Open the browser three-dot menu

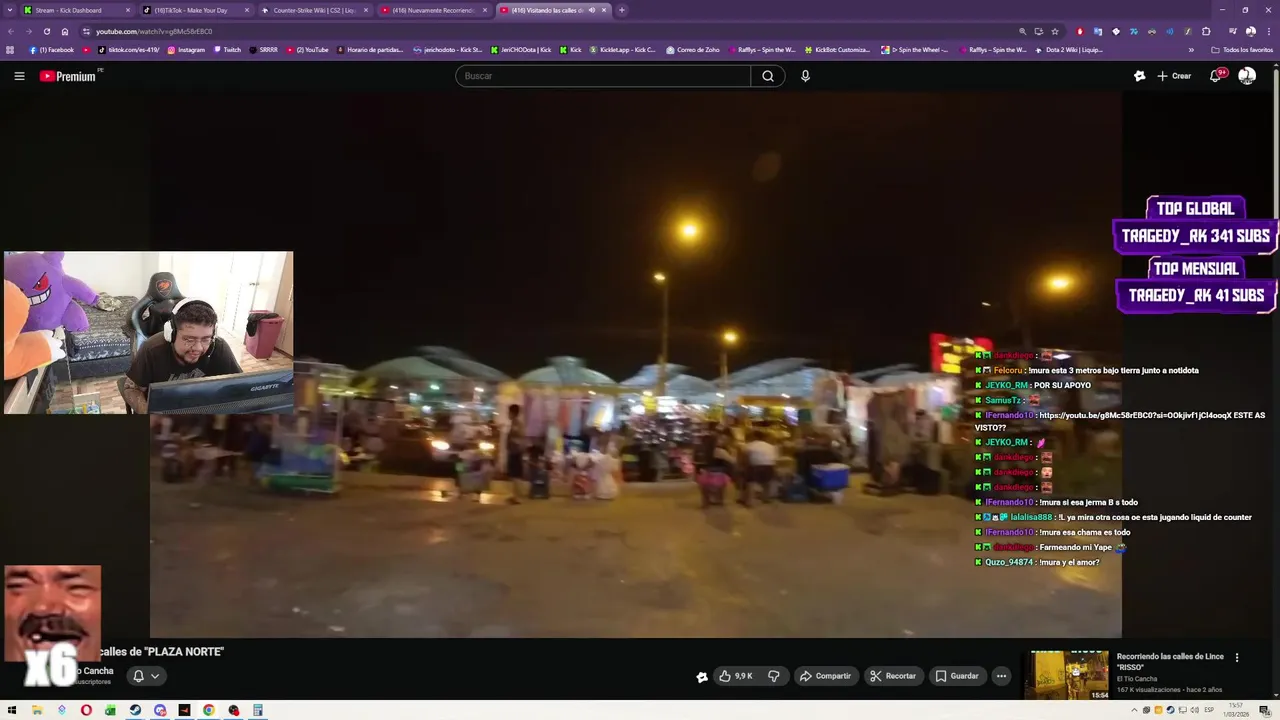pyautogui.click(x=1268, y=31)
